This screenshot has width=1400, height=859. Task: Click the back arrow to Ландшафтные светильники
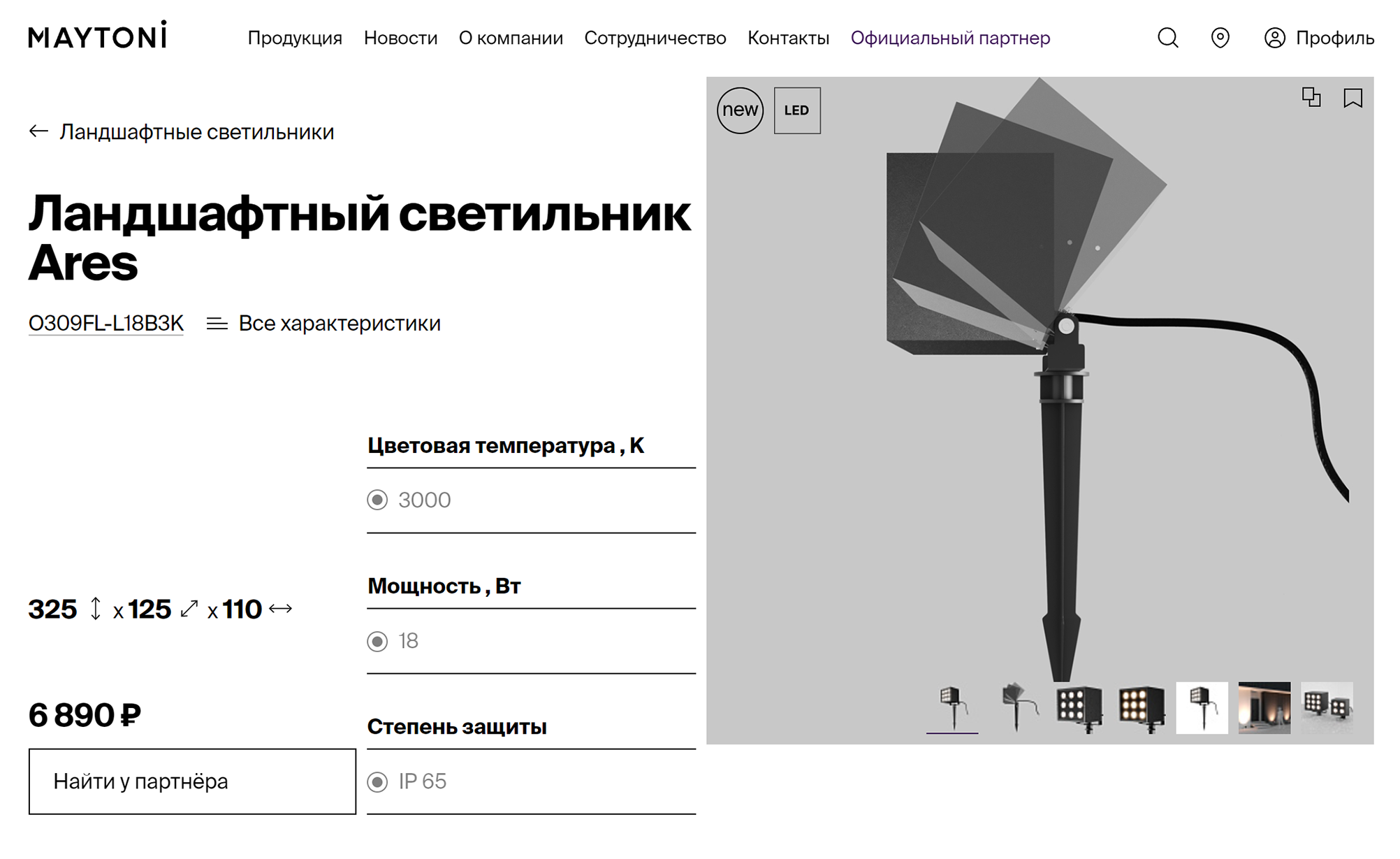click(38, 131)
